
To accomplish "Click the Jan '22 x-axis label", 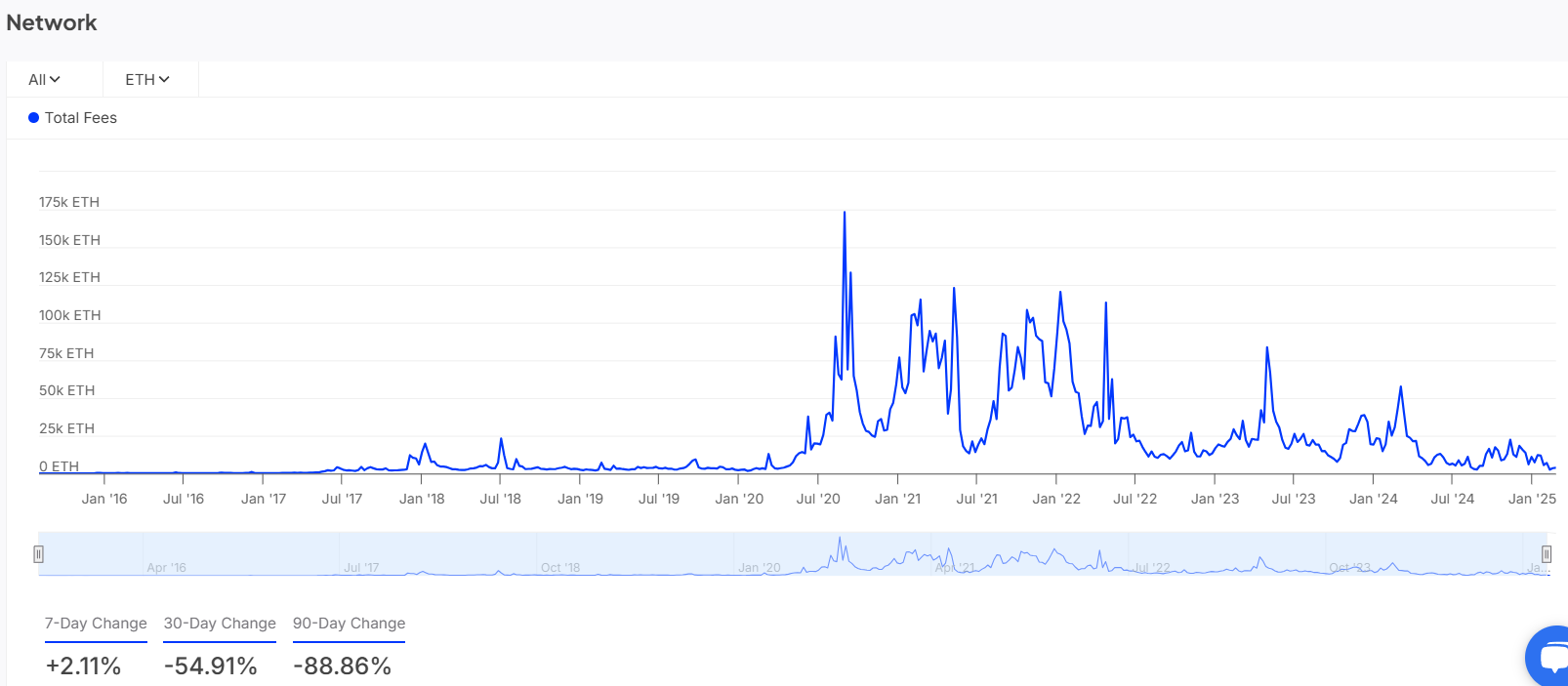I will 1056,499.
